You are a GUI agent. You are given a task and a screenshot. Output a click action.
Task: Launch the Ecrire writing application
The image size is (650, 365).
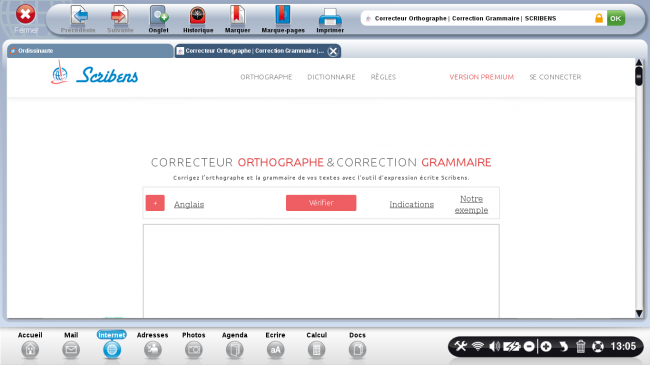coord(275,345)
